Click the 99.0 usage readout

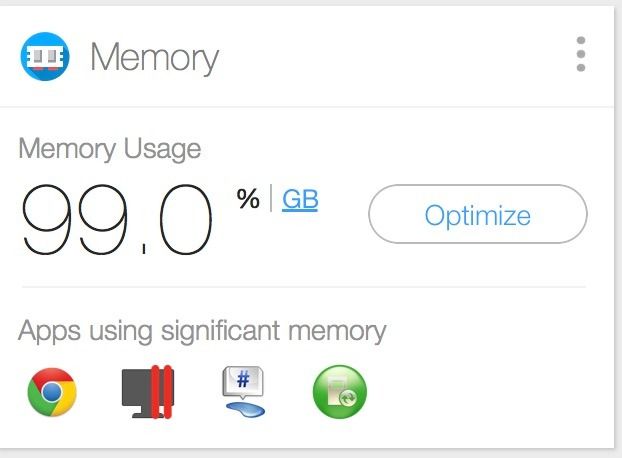(117, 219)
